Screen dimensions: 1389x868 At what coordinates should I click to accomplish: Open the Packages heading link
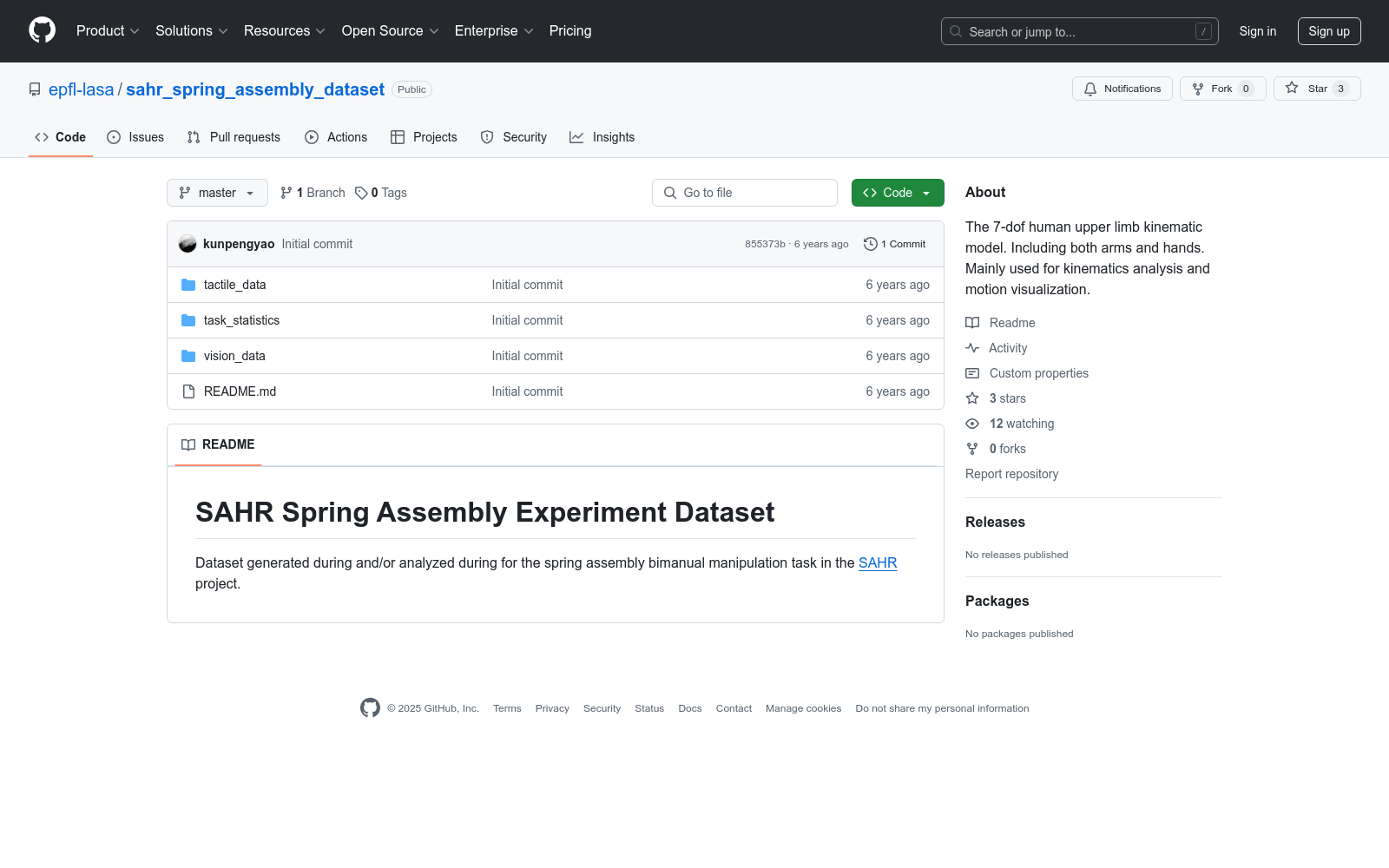coord(997,601)
